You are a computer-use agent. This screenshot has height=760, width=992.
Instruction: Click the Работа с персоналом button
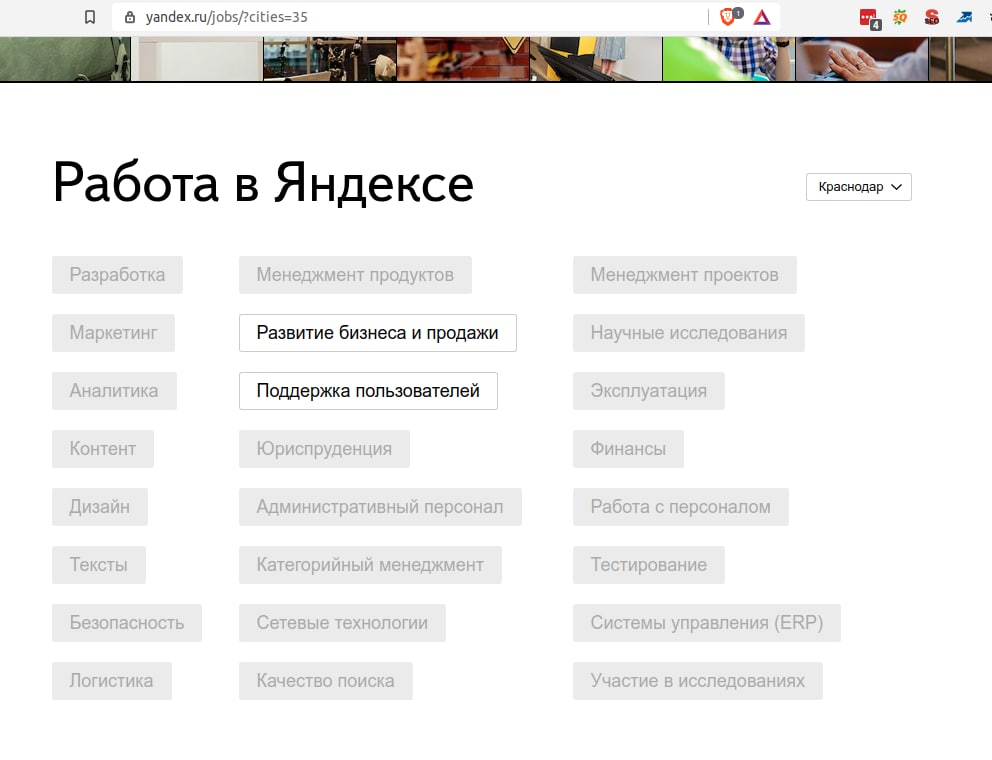point(681,507)
